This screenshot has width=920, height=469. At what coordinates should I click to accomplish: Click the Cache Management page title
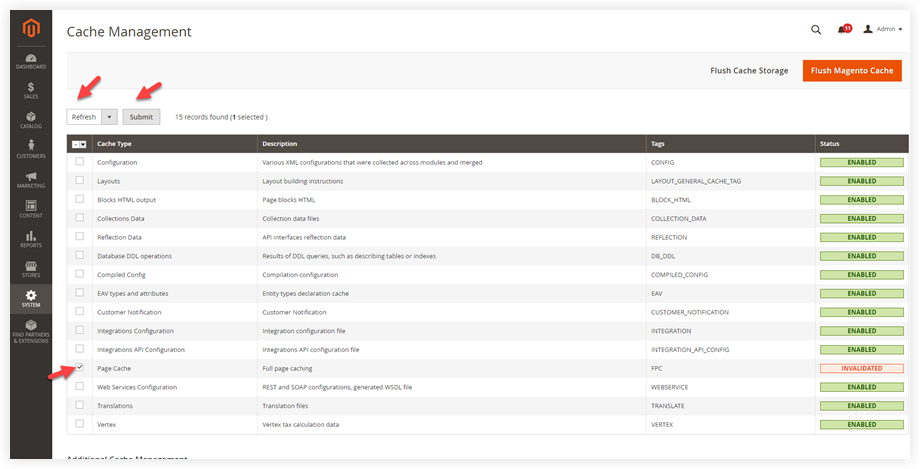coord(129,32)
